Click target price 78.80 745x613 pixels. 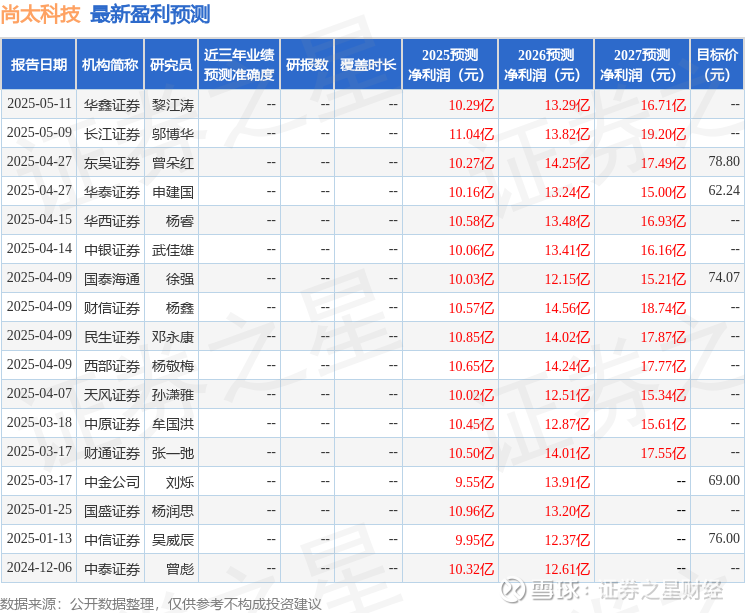(x=724, y=162)
